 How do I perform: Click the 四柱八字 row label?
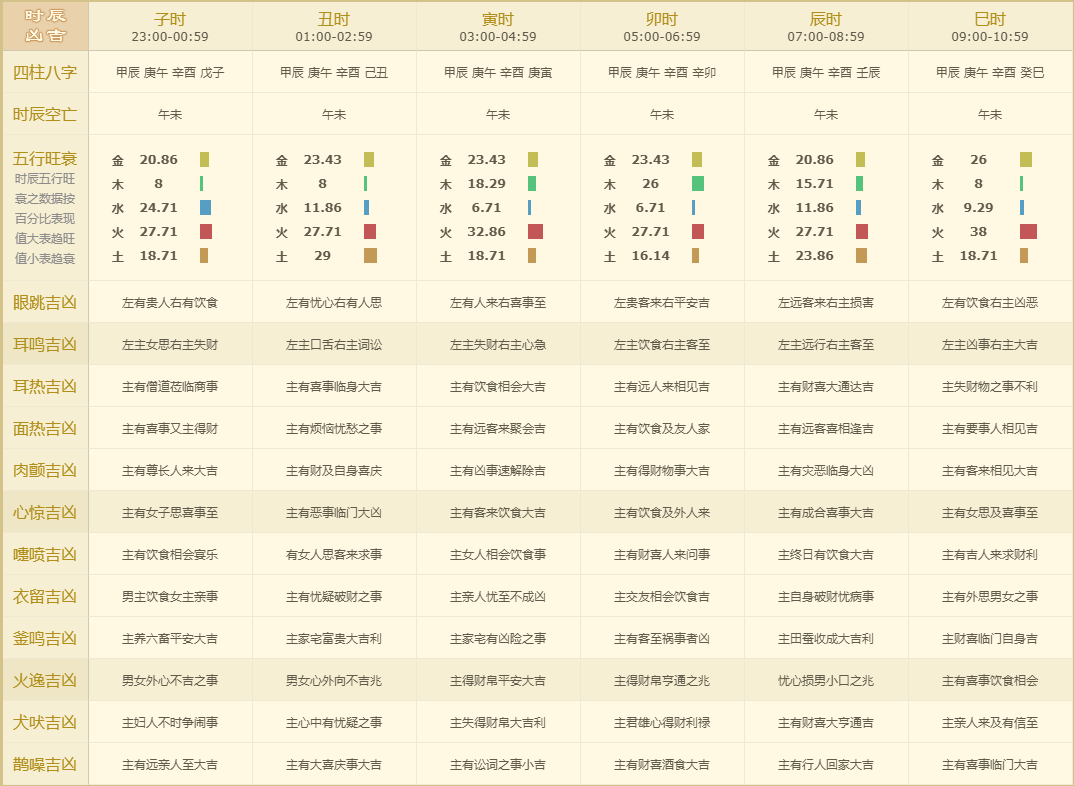(45, 72)
